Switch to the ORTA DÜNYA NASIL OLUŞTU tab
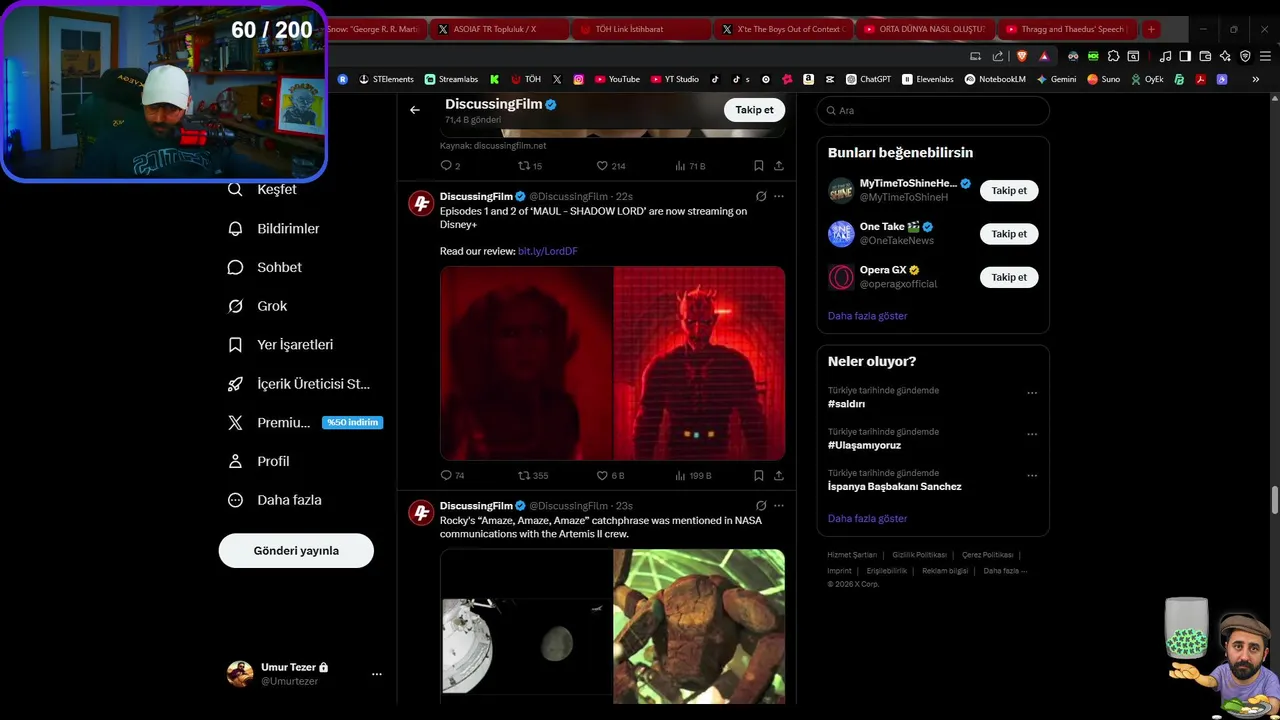1280x720 pixels. pos(925,29)
